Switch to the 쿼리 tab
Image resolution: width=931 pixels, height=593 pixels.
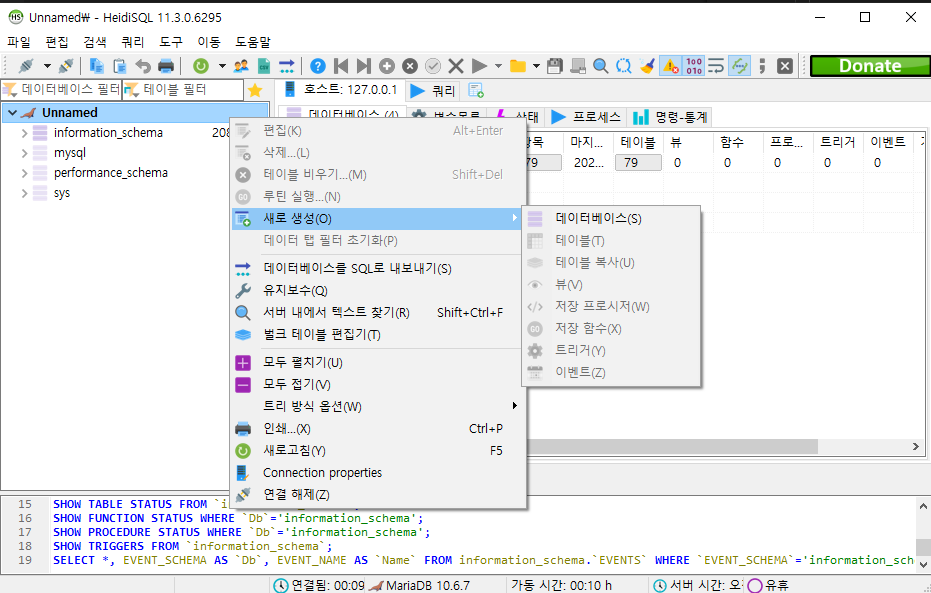point(433,91)
